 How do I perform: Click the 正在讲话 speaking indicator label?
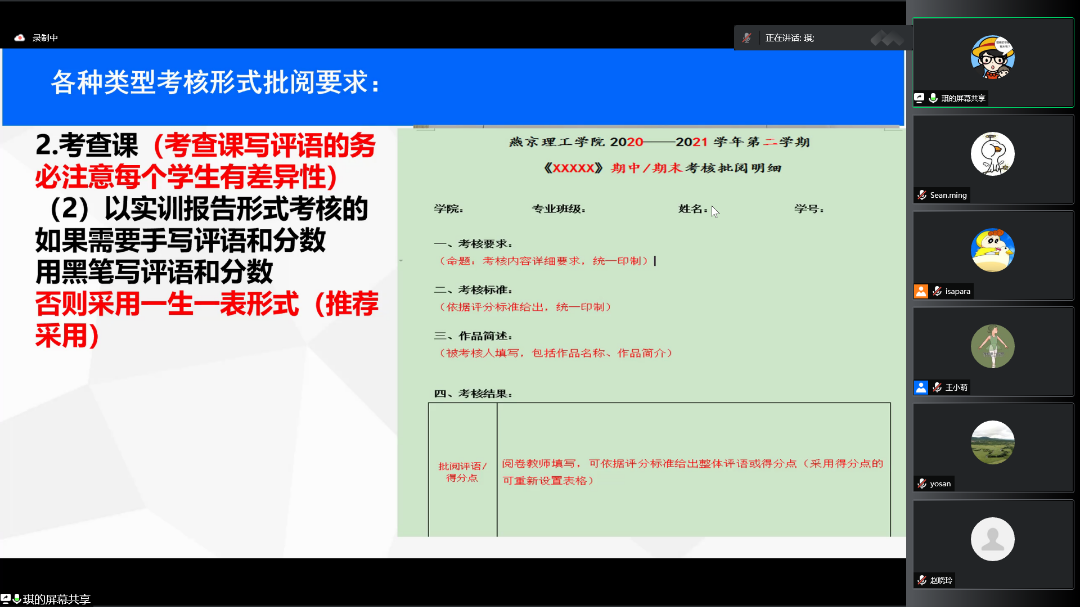point(789,38)
